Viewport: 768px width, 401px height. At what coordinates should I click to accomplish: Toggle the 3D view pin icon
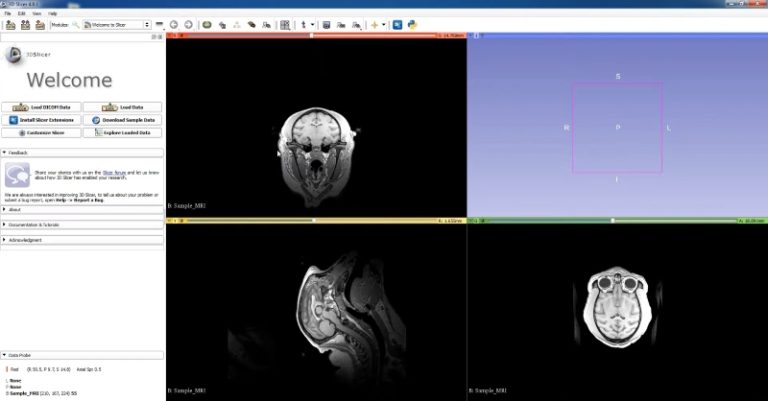pos(472,36)
